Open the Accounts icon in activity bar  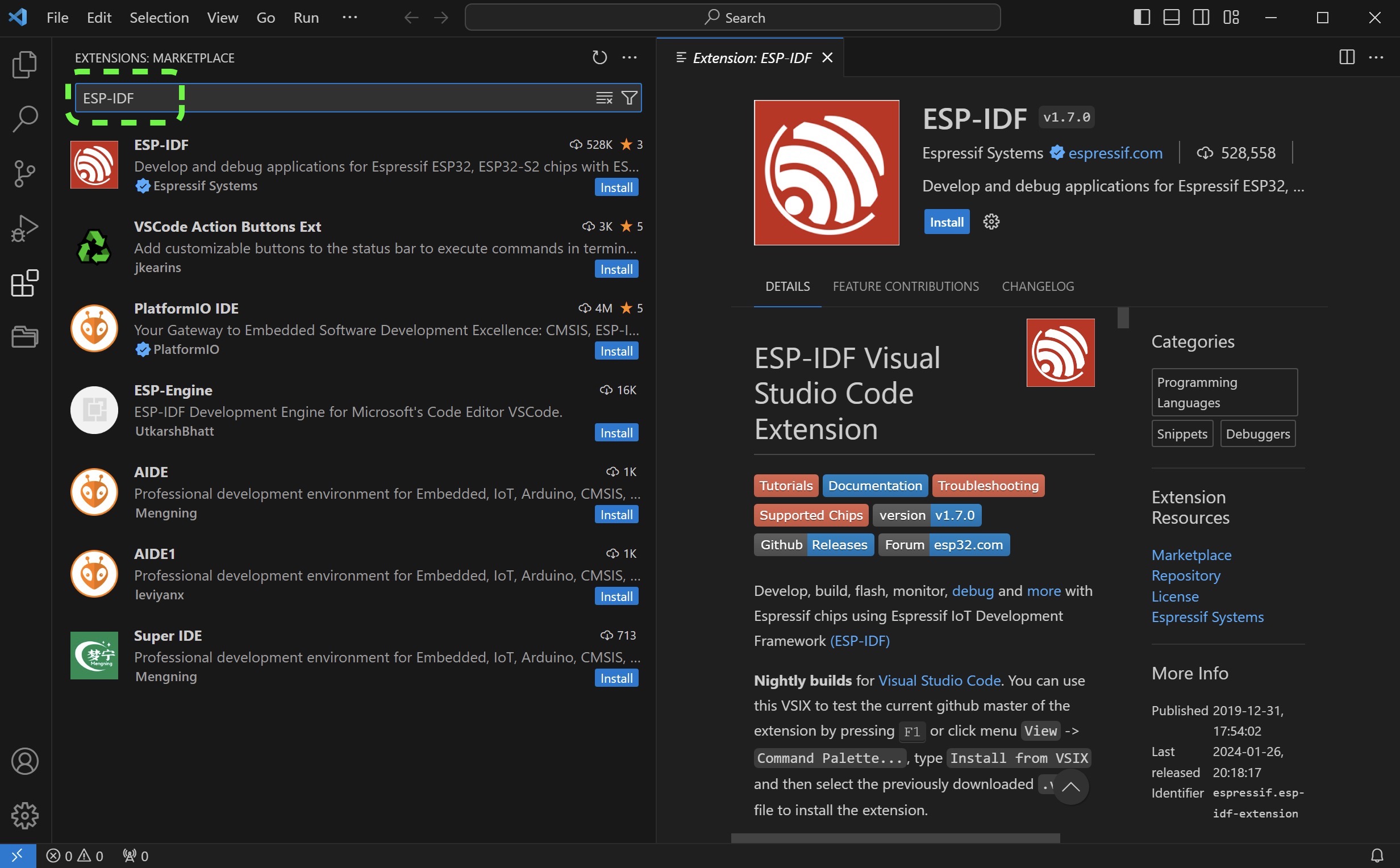point(24,761)
